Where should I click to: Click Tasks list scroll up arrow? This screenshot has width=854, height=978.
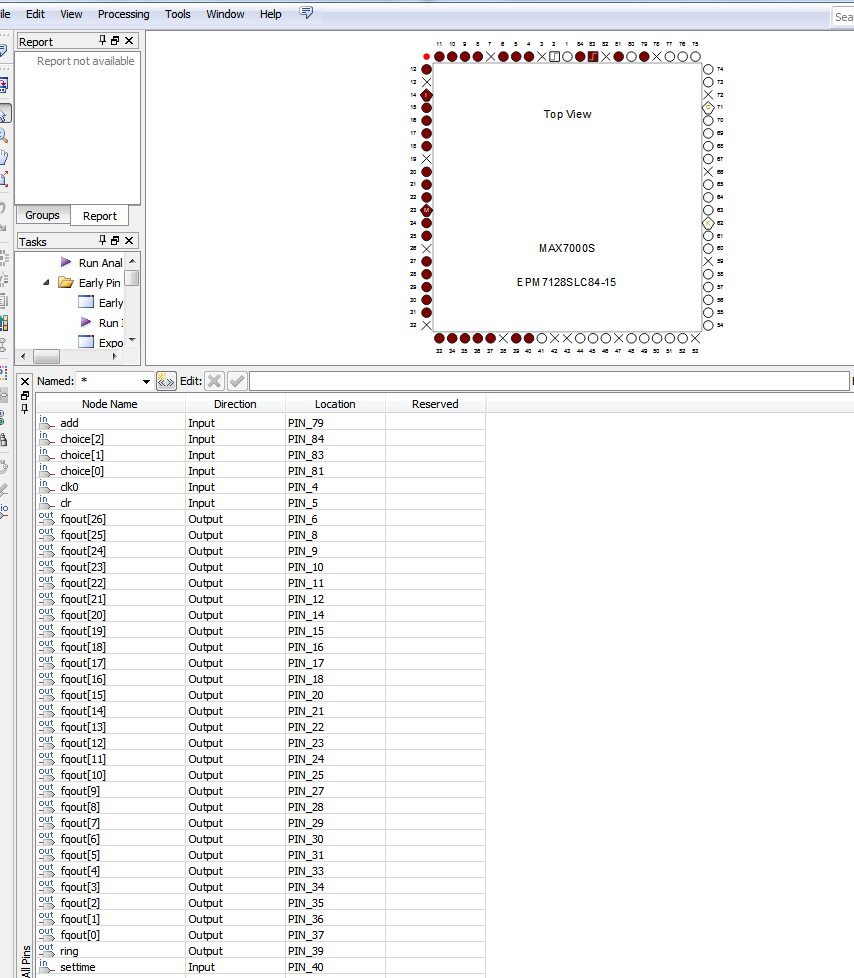tap(132, 260)
